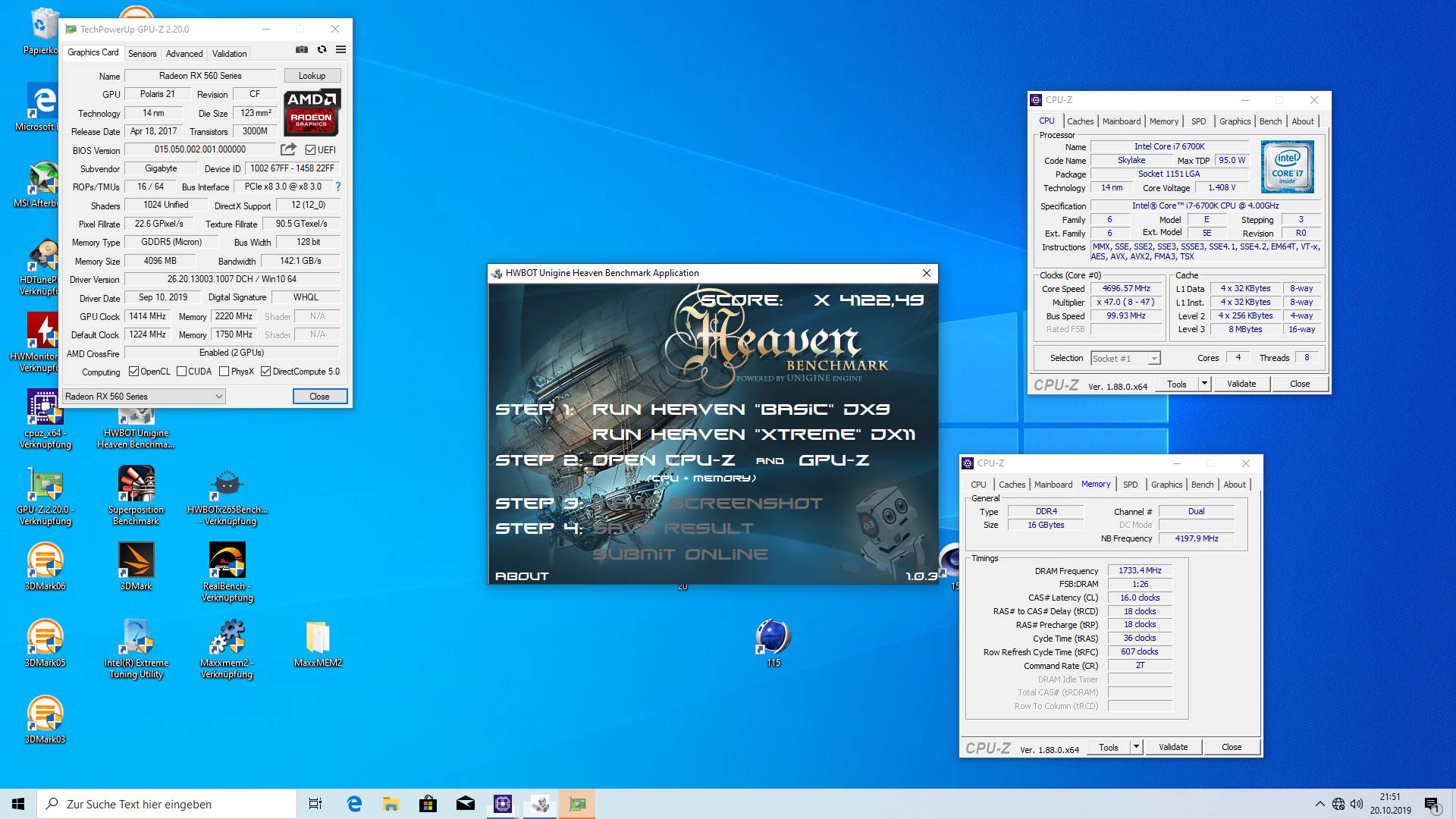Click Close button in GPU-Z

(319, 397)
